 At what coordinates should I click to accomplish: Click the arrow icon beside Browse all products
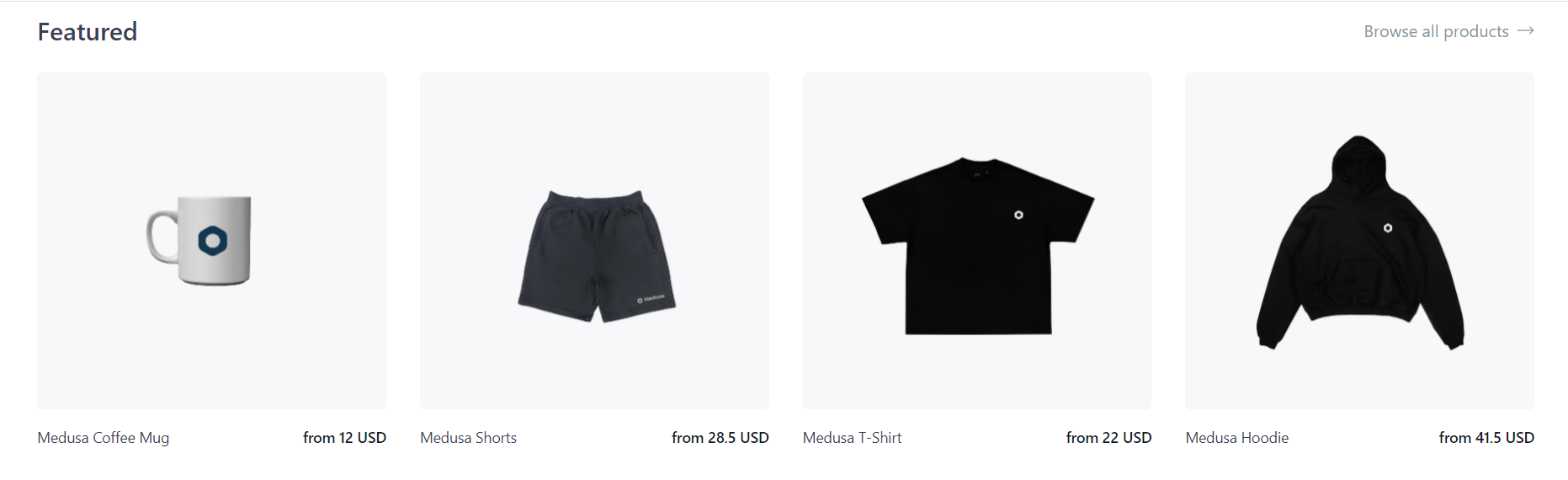(x=1525, y=31)
